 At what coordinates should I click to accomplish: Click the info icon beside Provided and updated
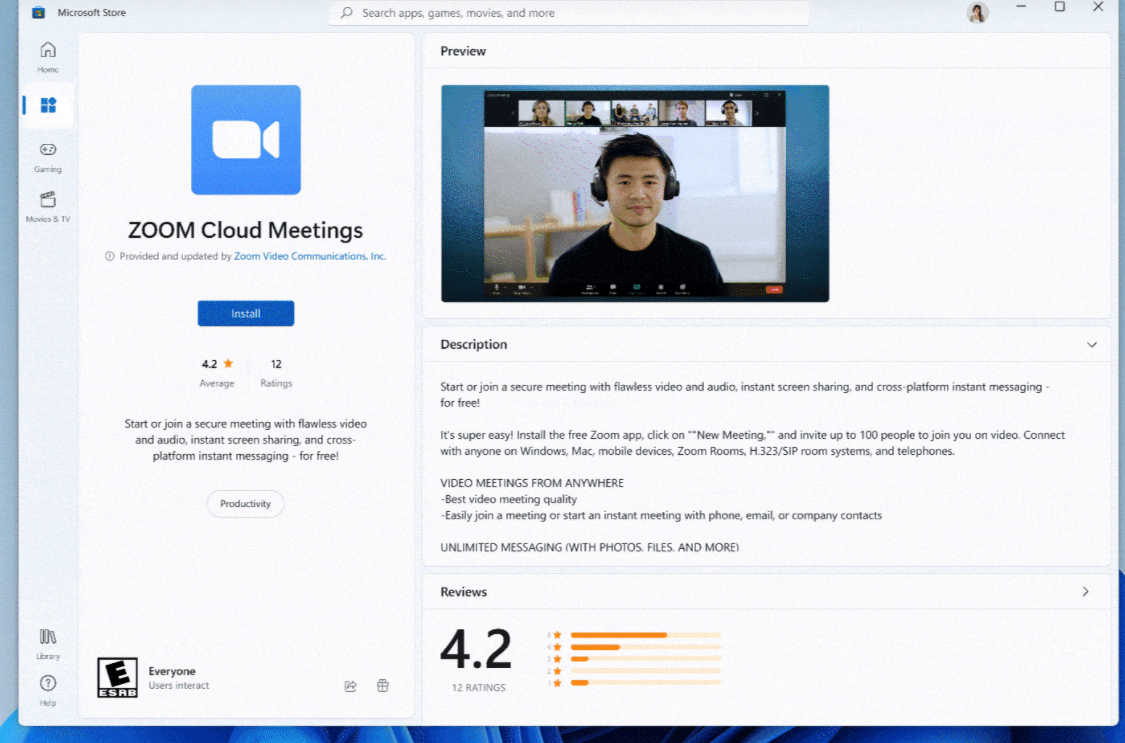[110, 256]
